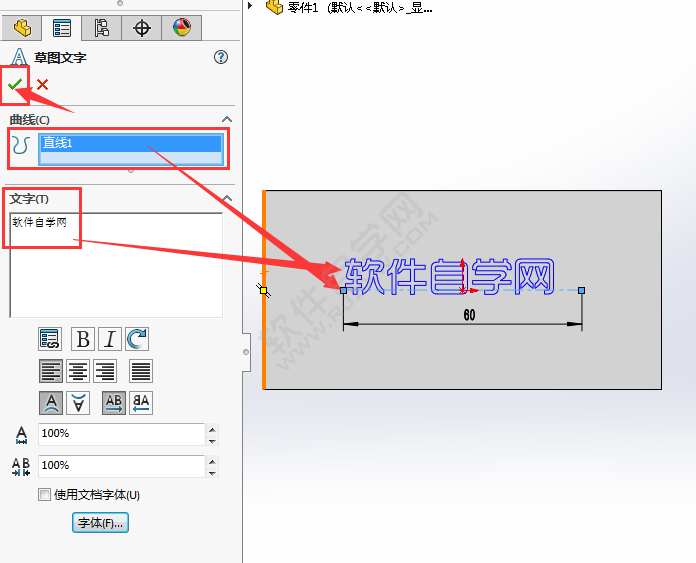Switch to the PropertyManager tab

point(61,28)
